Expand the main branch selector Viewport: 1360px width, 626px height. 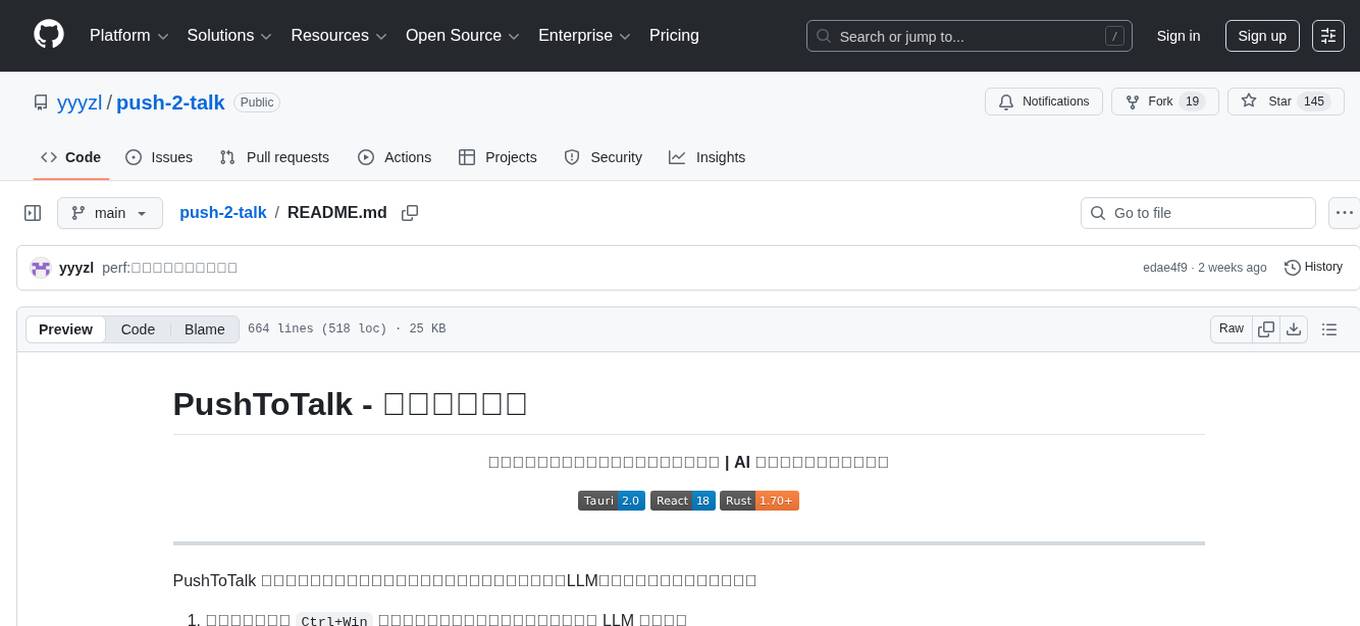pos(110,213)
